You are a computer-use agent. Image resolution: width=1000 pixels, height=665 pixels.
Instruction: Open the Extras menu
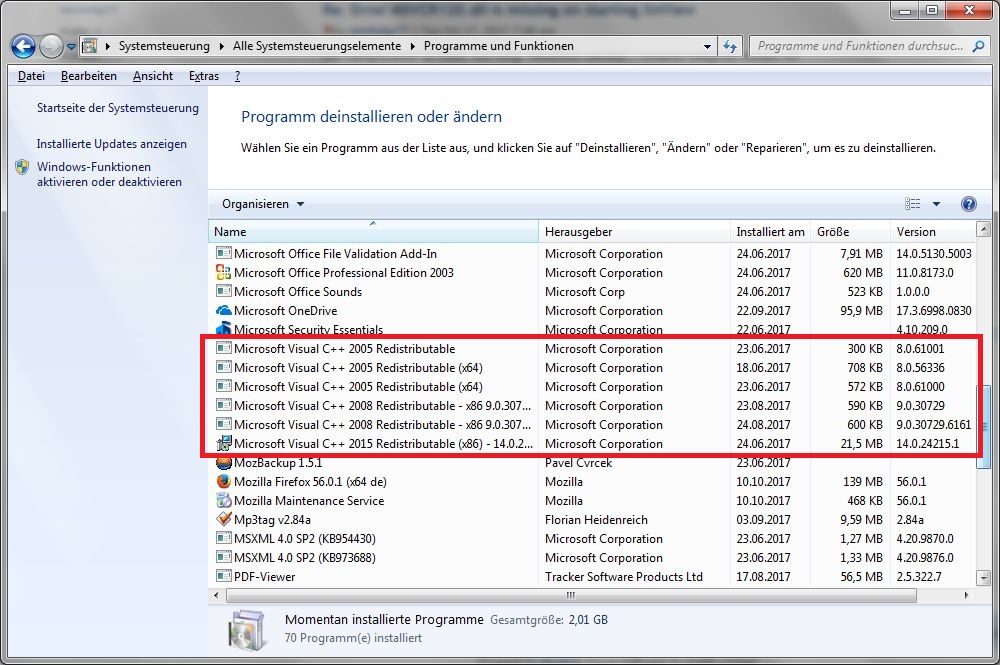tap(204, 76)
